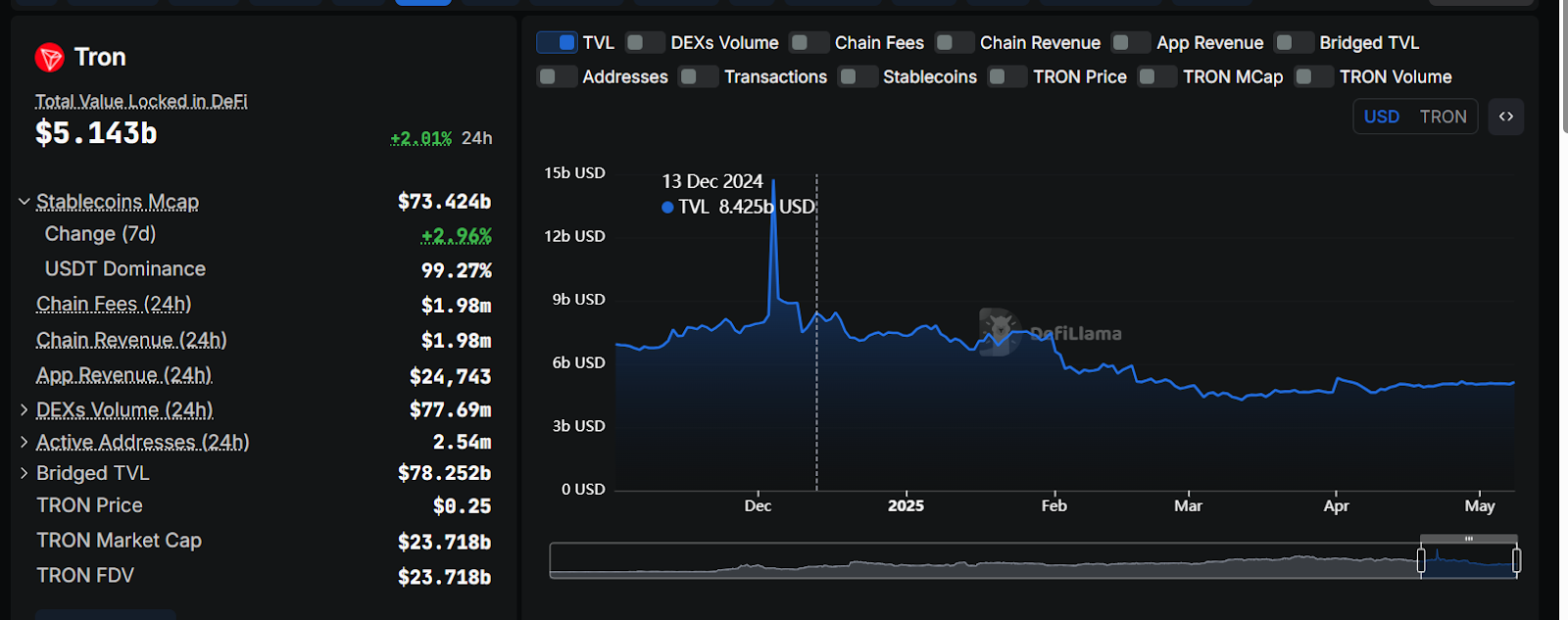Enable the TRON Price toggle
The width and height of the screenshot is (1568, 620).
point(1007,76)
